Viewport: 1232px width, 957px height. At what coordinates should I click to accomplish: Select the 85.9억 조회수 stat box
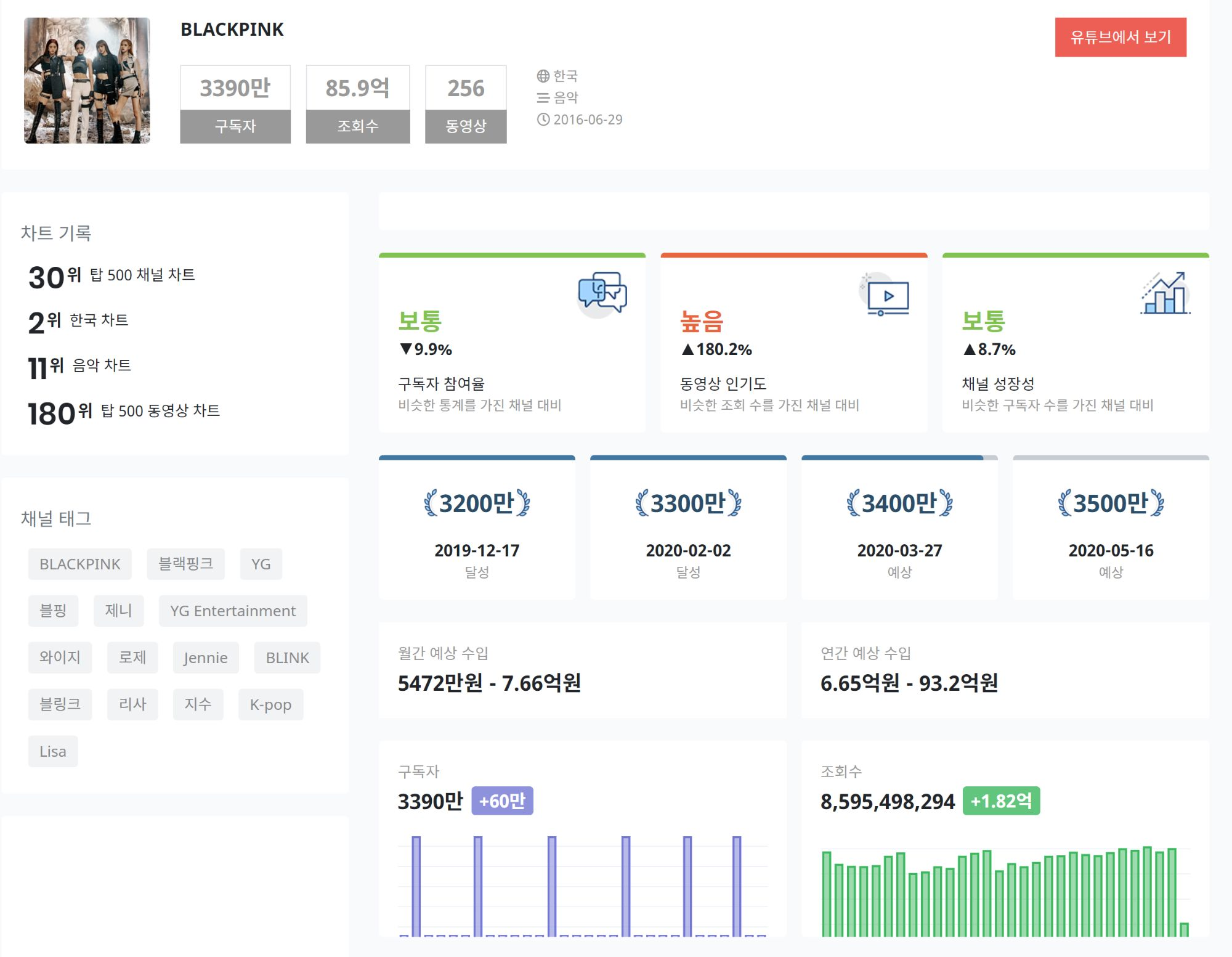(358, 104)
